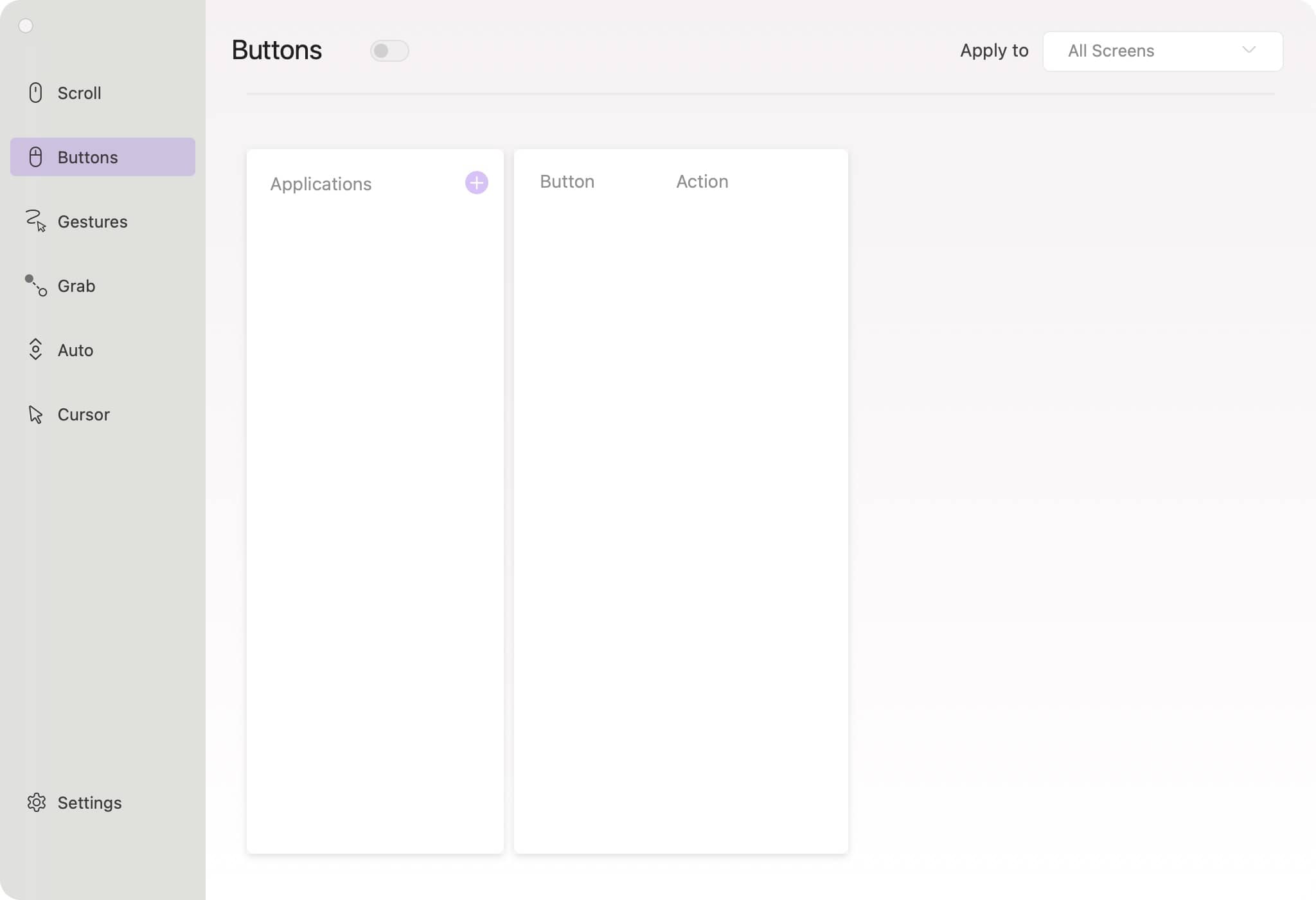The height and width of the screenshot is (900, 1316).
Task: Click the chevron arrow in Apply to box
Action: coord(1249,50)
